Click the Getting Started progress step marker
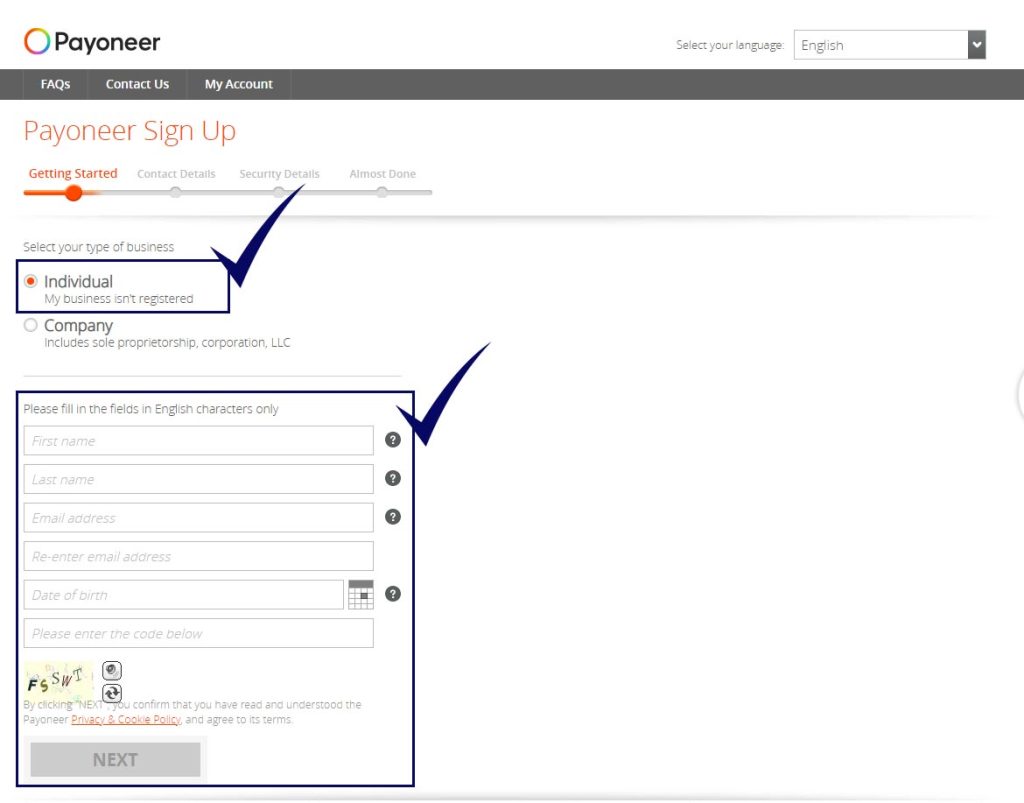 73,192
